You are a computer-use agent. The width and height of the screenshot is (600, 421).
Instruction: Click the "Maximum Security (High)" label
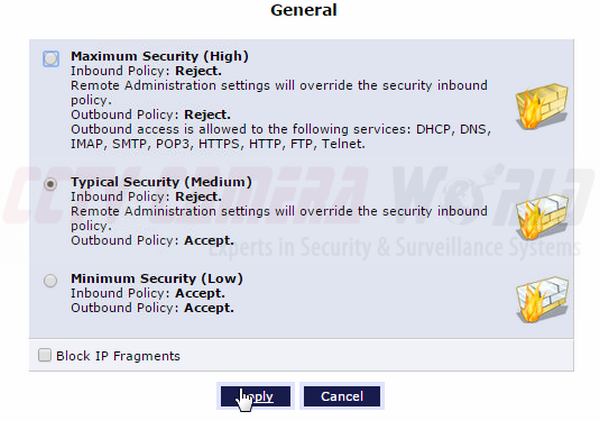[160, 56]
